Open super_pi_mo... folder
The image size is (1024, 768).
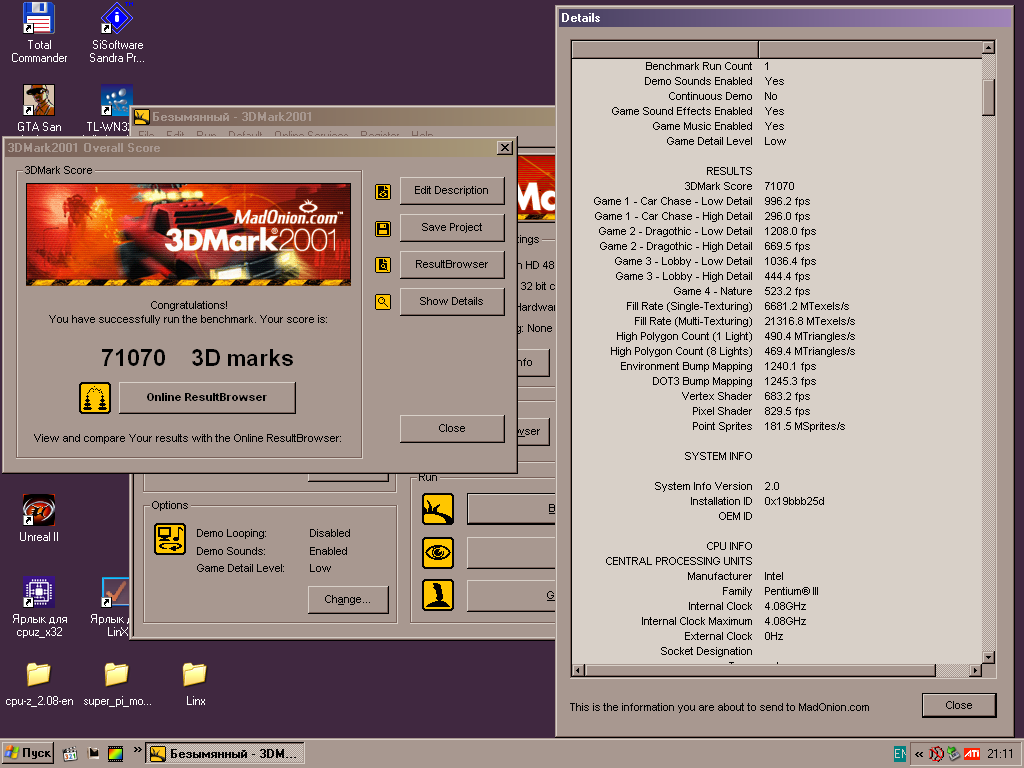(x=117, y=684)
